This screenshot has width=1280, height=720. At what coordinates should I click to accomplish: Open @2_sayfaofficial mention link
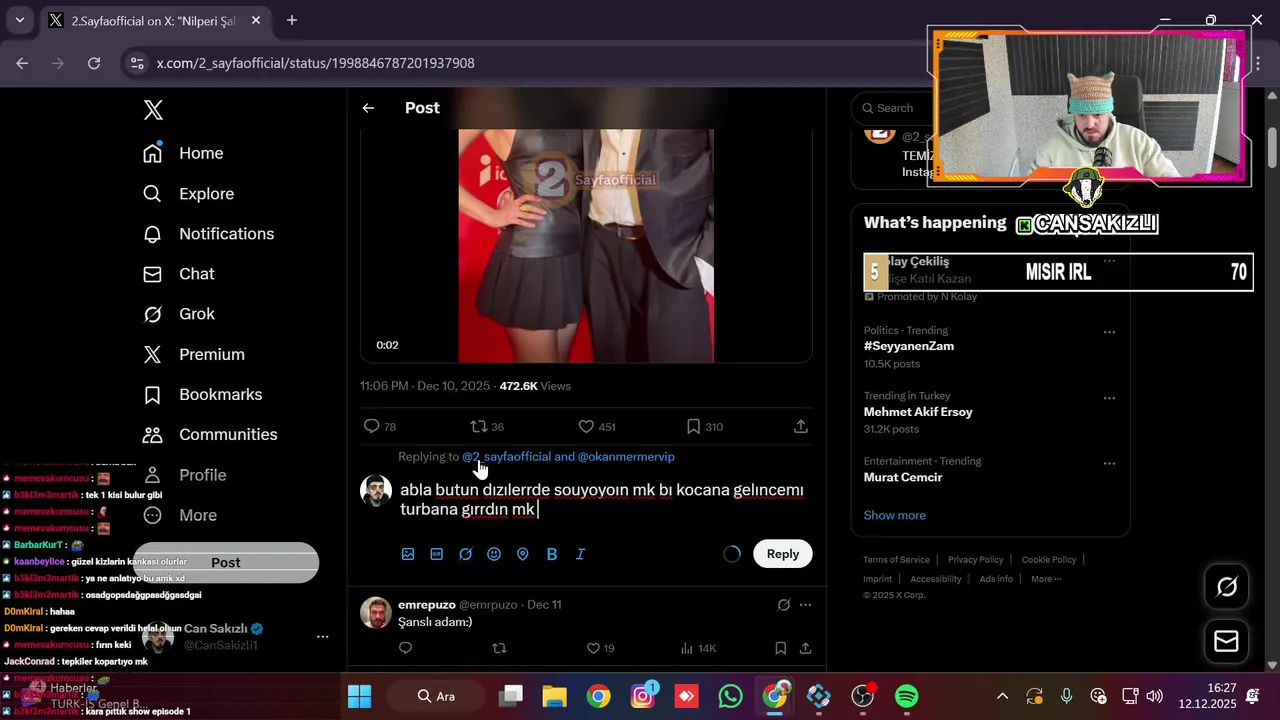[x=506, y=457]
